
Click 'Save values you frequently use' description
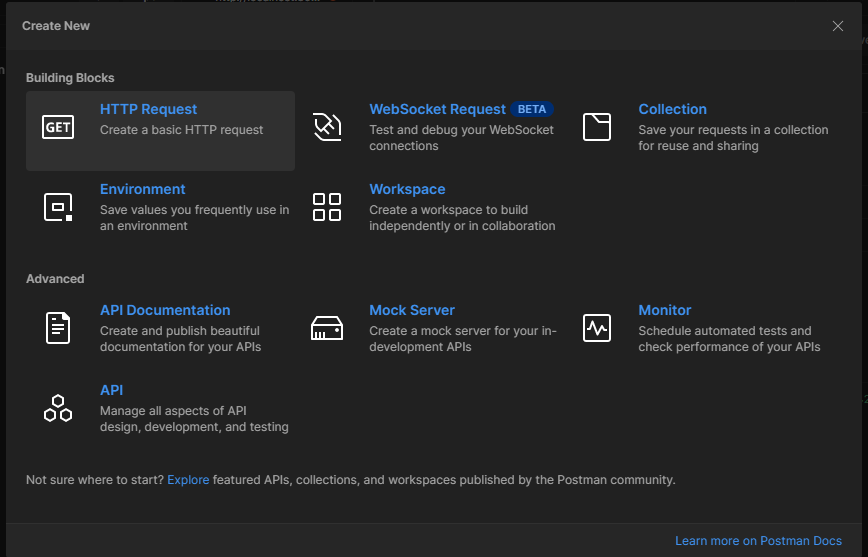tap(194, 218)
